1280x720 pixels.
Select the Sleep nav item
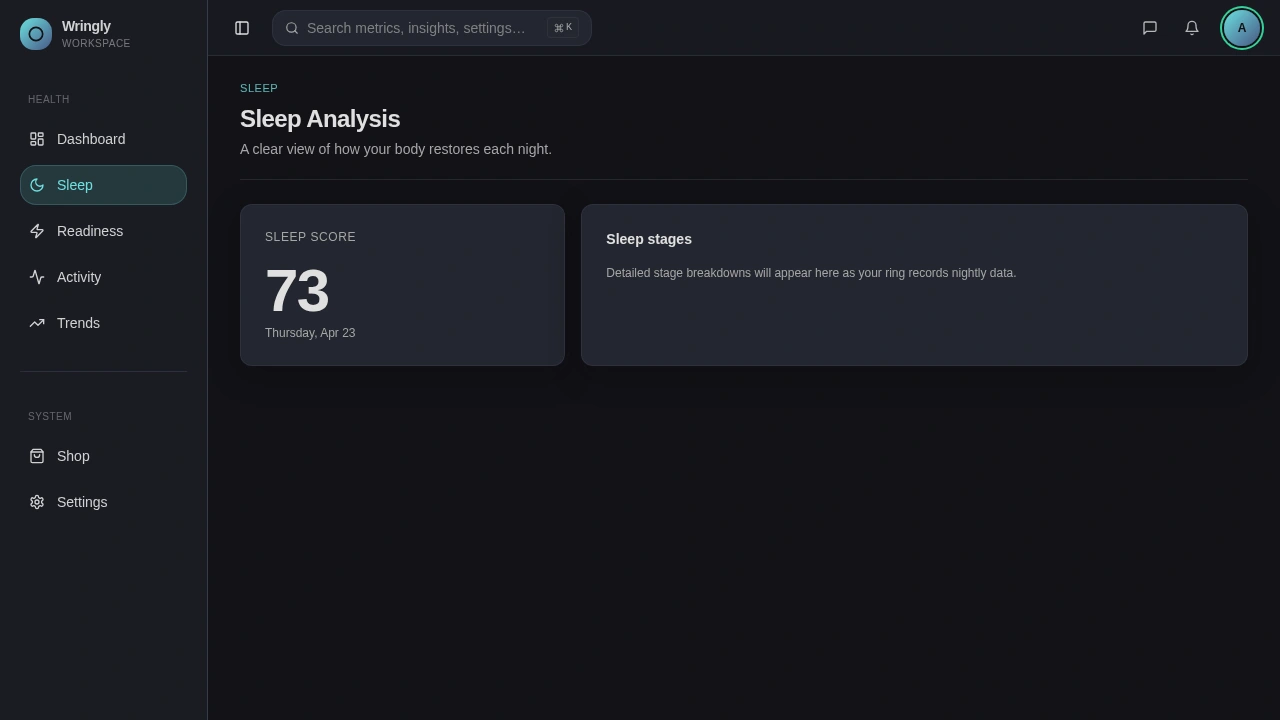pos(75,185)
